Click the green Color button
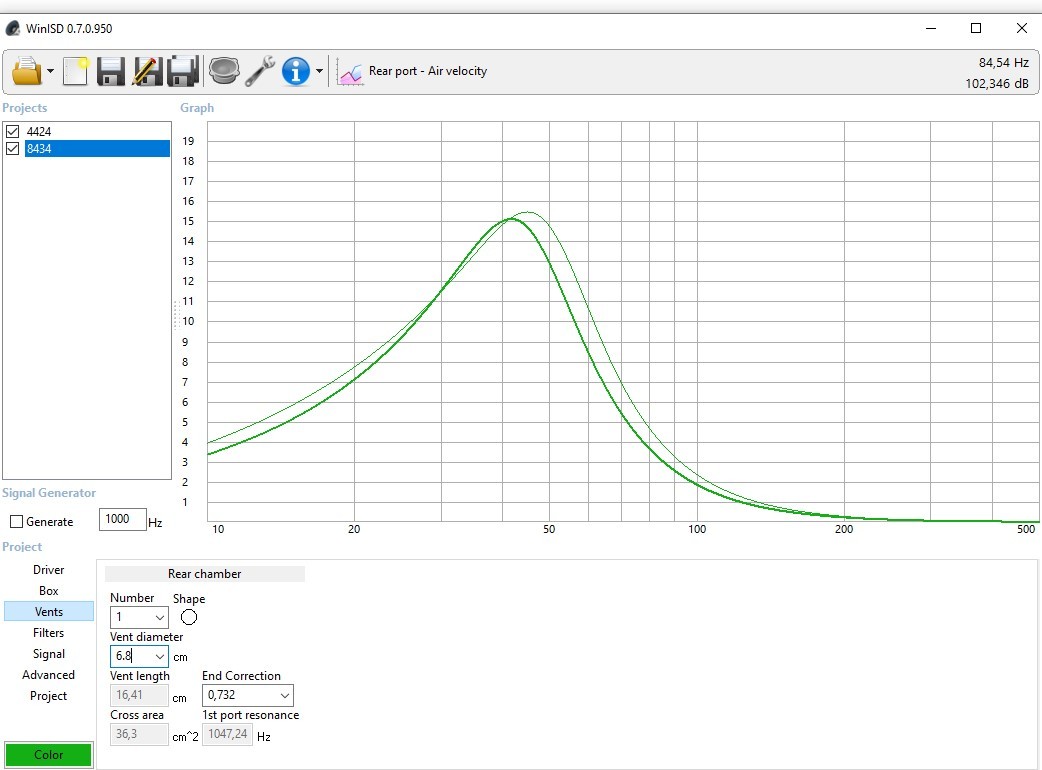This screenshot has width=1042, height=770. pos(49,755)
